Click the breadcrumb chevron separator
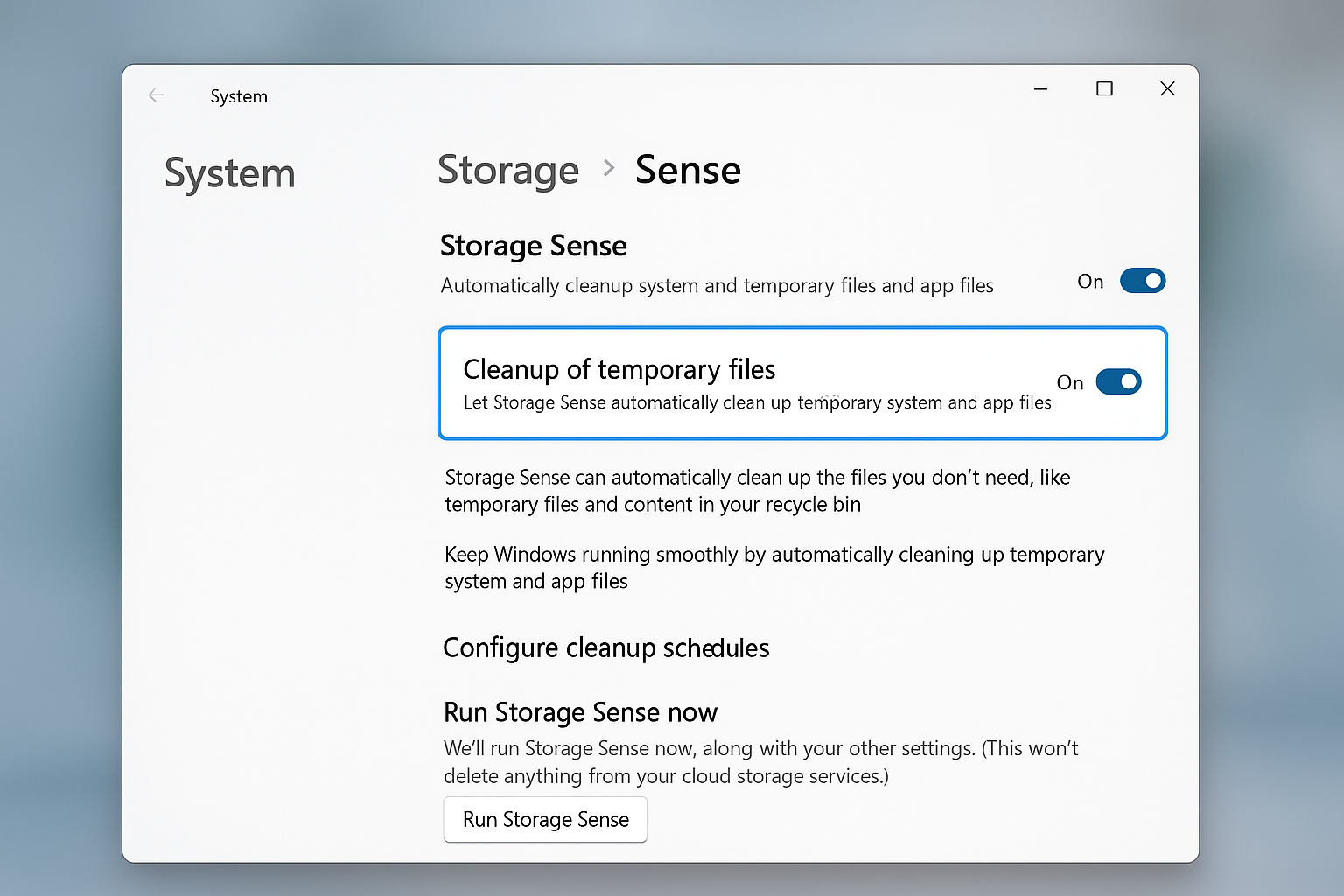The width and height of the screenshot is (1344, 896). click(x=609, y=168)
